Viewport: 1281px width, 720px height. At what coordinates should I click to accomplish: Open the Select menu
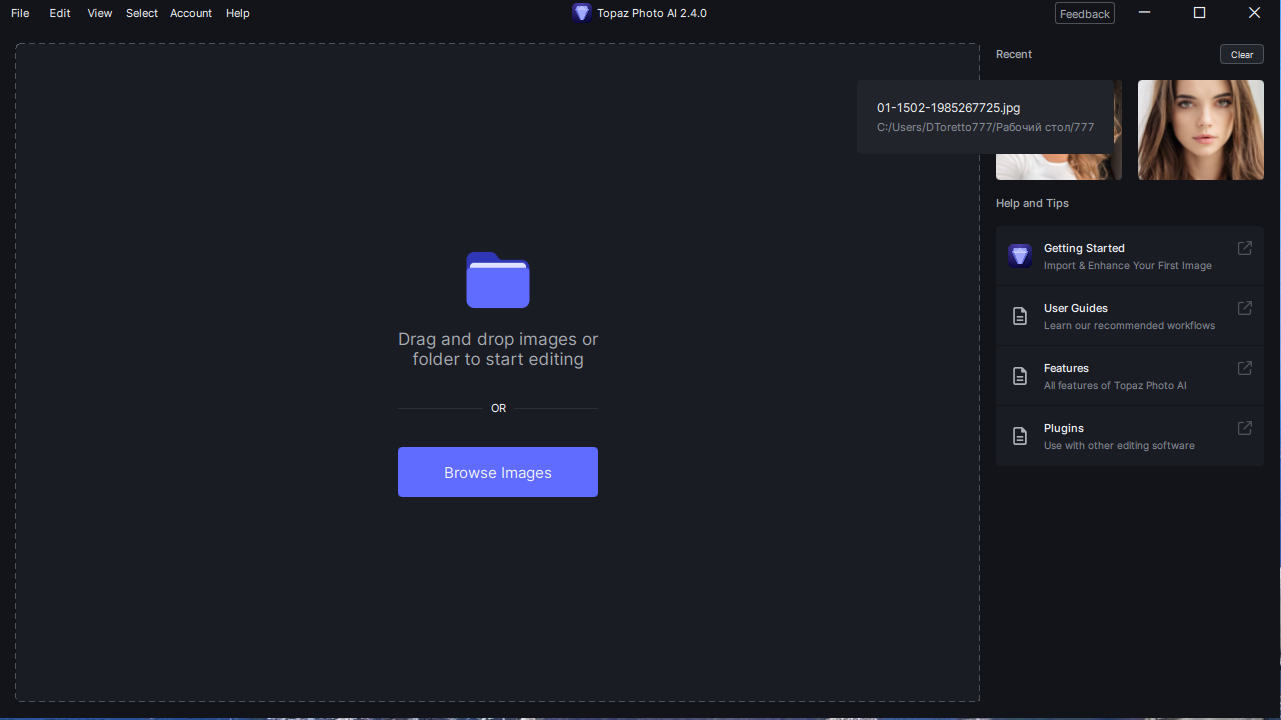[141, 13]
